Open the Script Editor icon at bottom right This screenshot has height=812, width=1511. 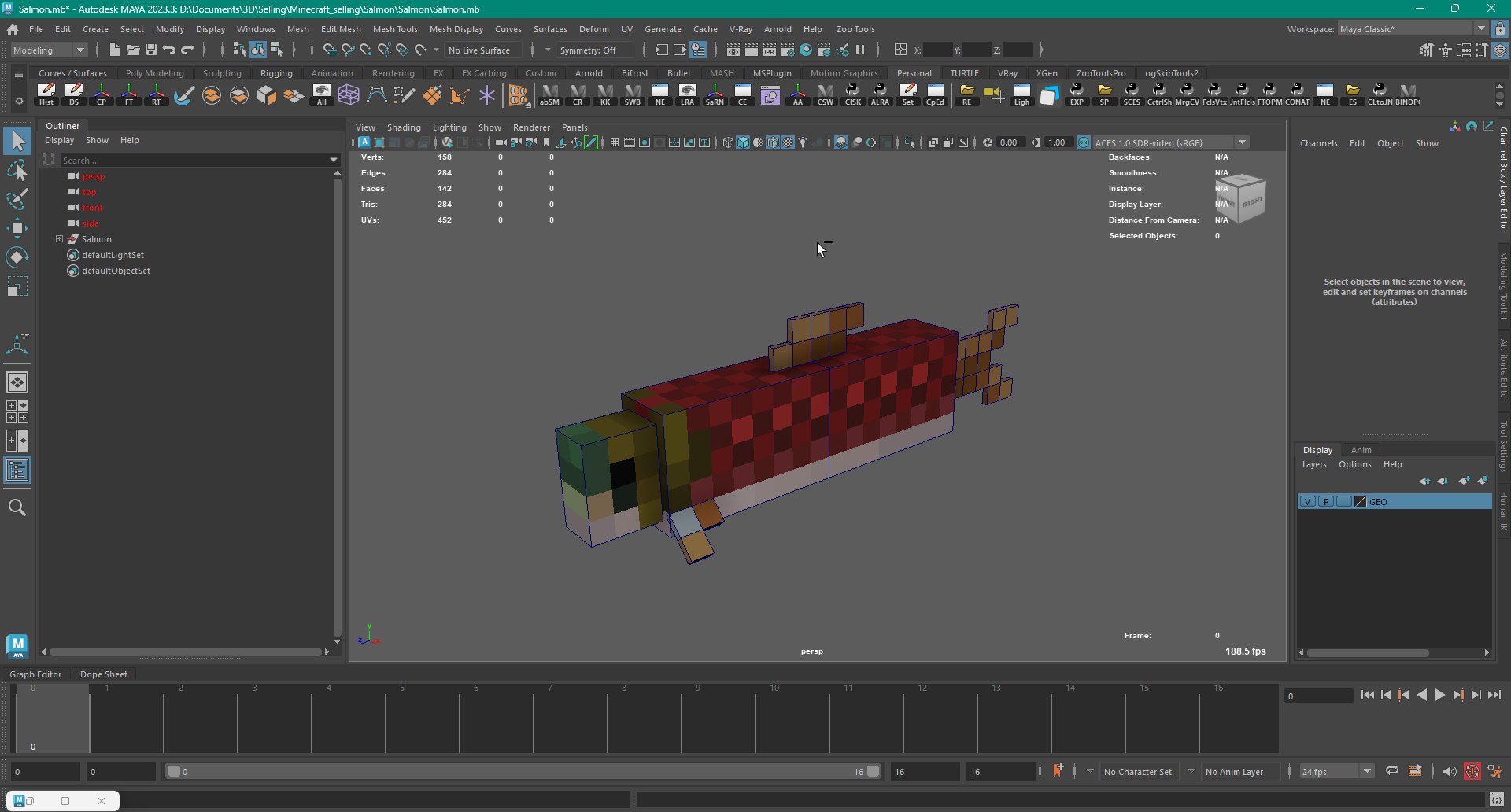[1496, 800]
